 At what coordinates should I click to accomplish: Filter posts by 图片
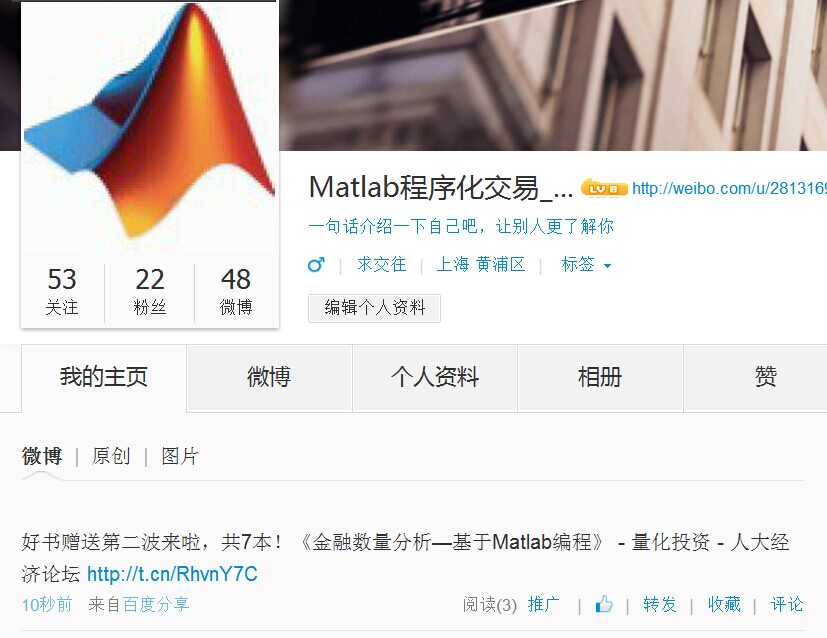point(180,456)
